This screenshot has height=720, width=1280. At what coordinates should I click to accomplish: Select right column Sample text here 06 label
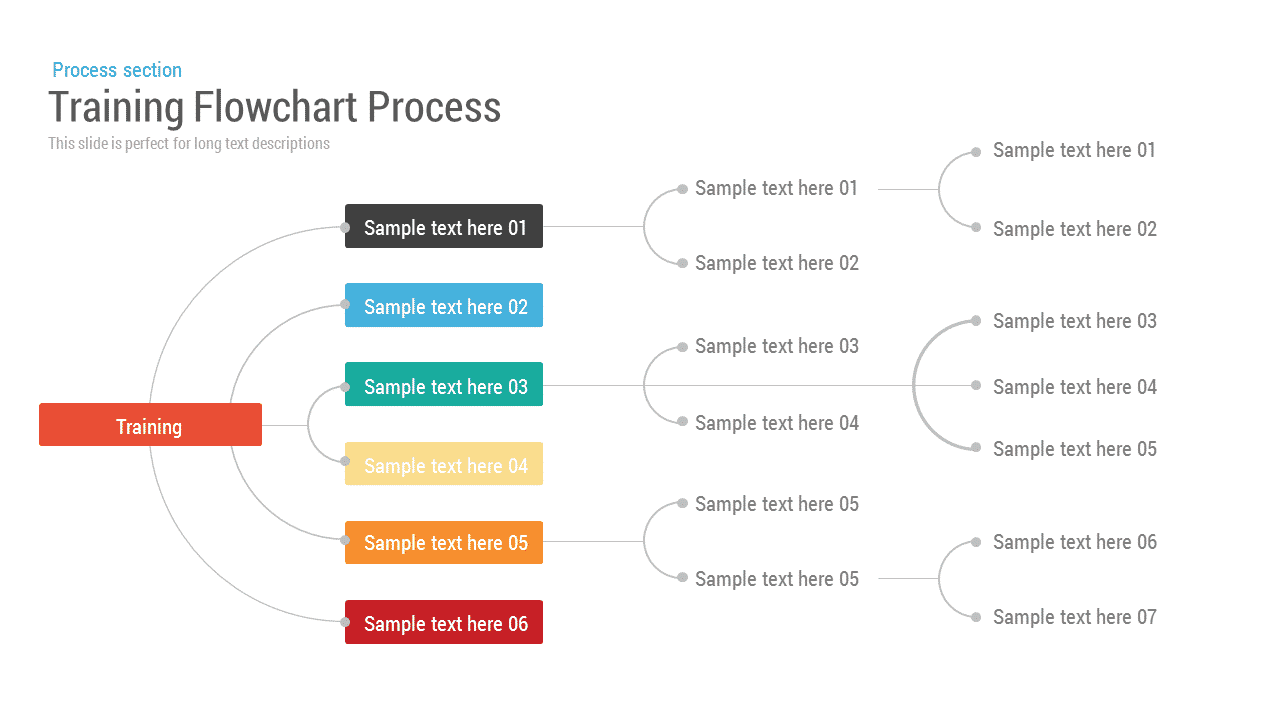pos(1074,542)
